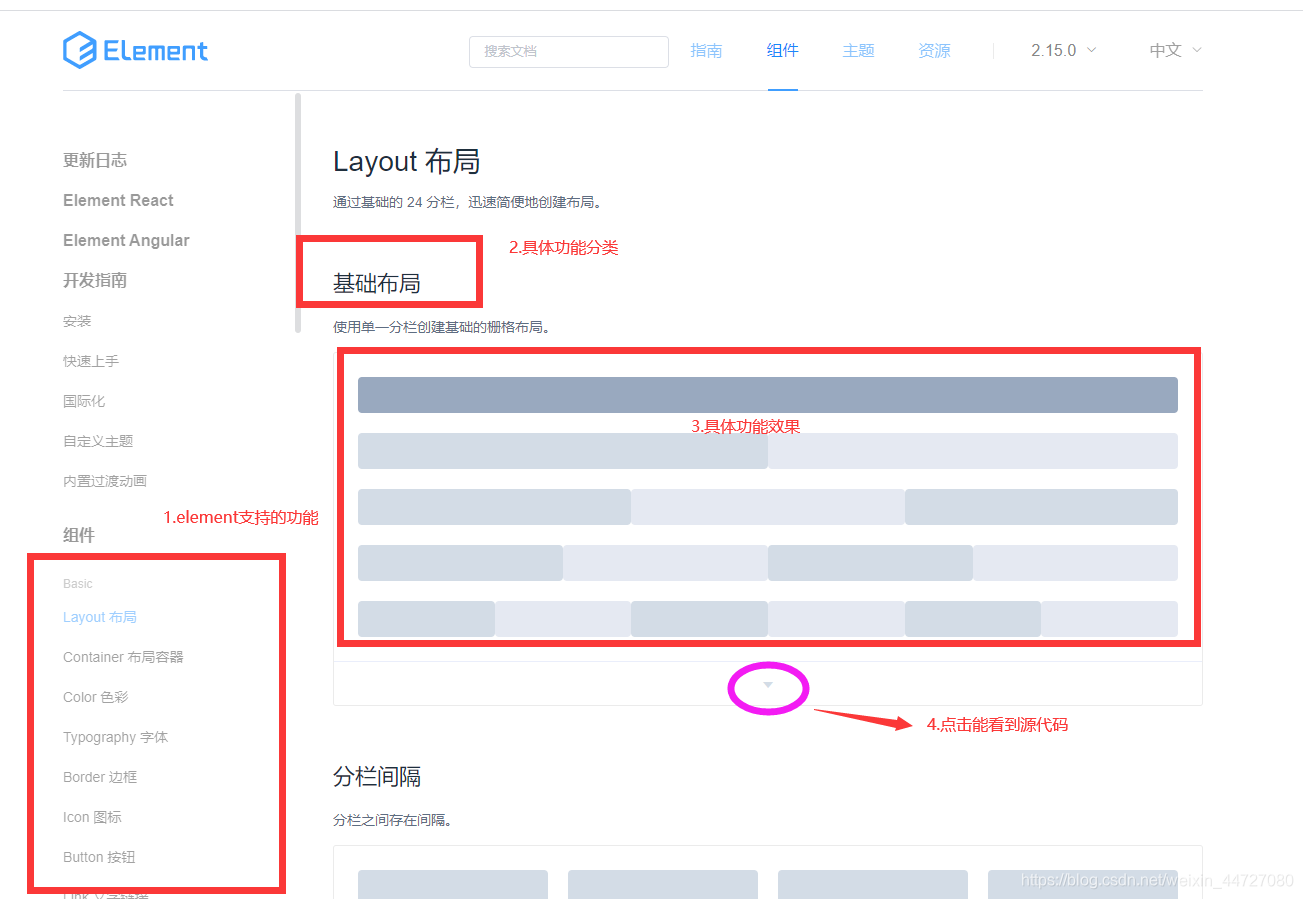Click the 分栏间隔 section heading
The image size is (1303, 899).
pyautogui.click(x=377, y=776)
